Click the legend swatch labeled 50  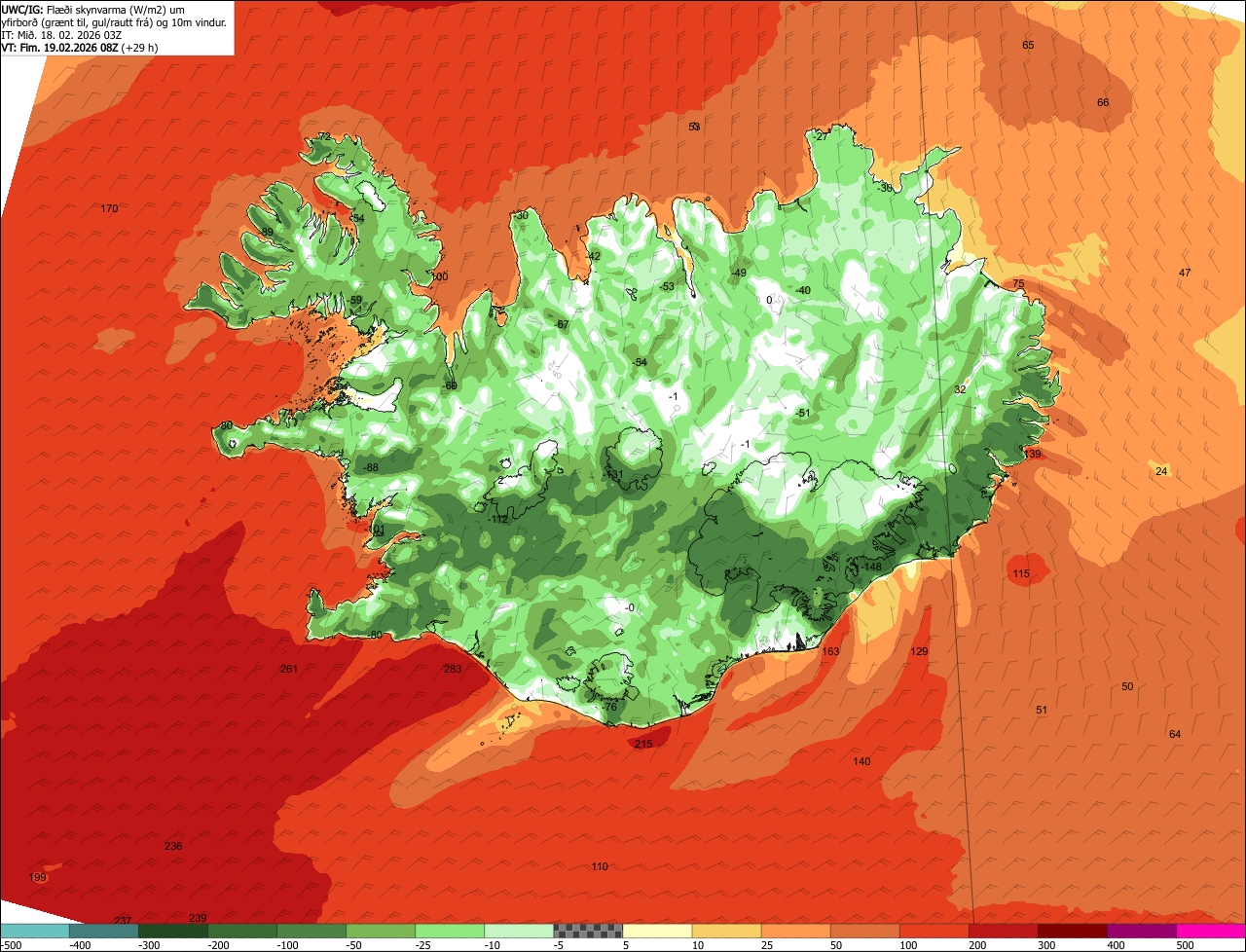pyautogui.click(x=864, y=931)
